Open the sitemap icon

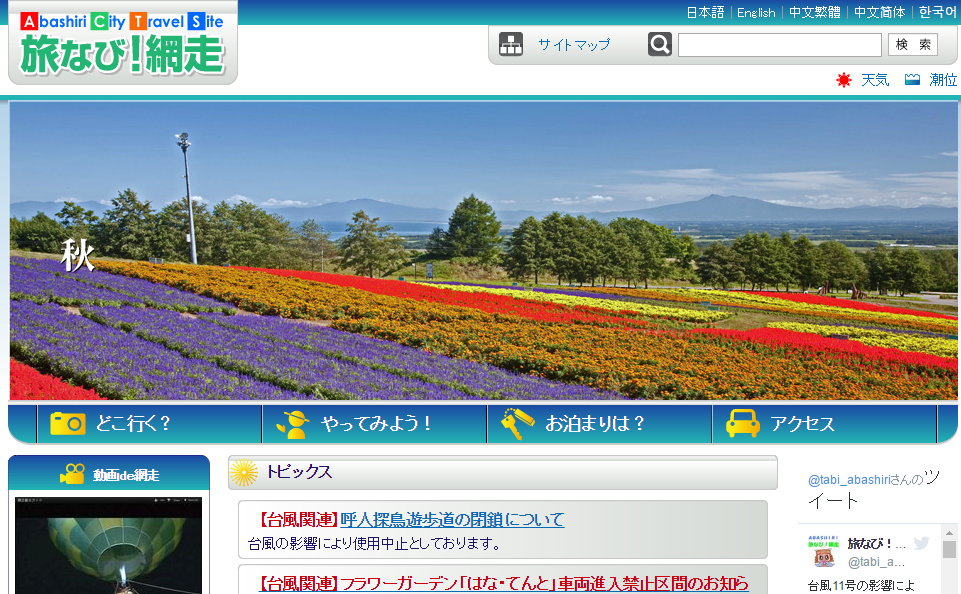pos(511,44)
